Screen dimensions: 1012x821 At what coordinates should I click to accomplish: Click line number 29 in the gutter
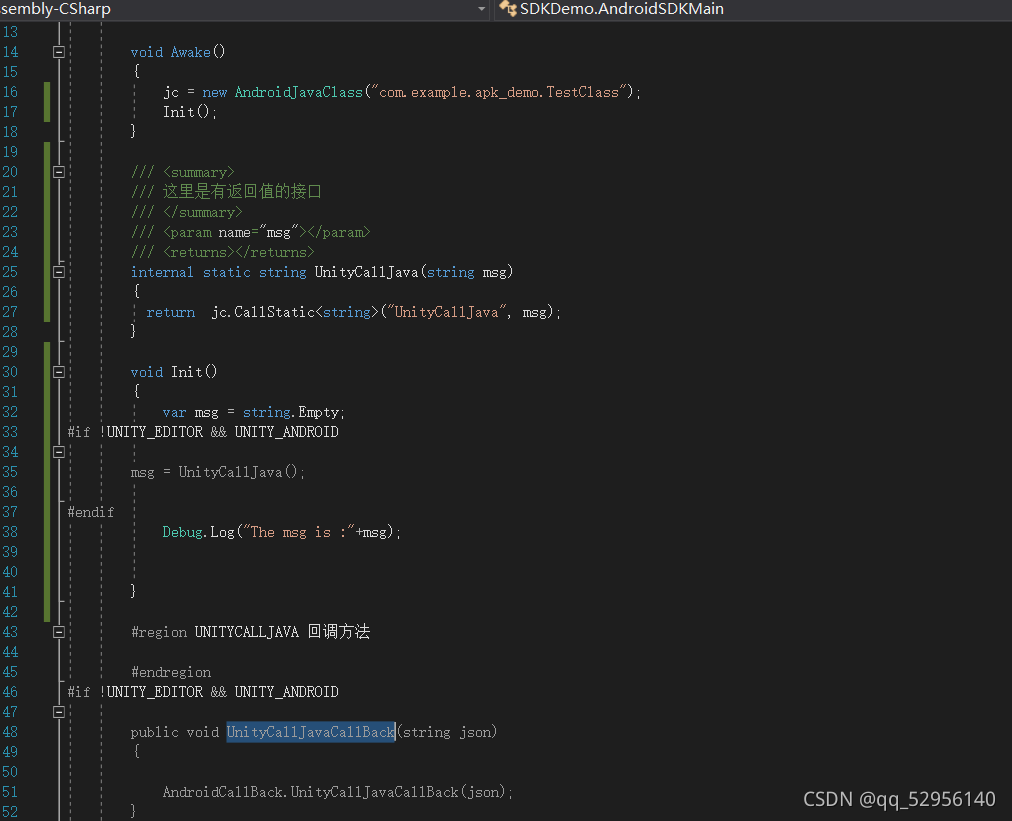pyautogui.click(x=10, y=352)
